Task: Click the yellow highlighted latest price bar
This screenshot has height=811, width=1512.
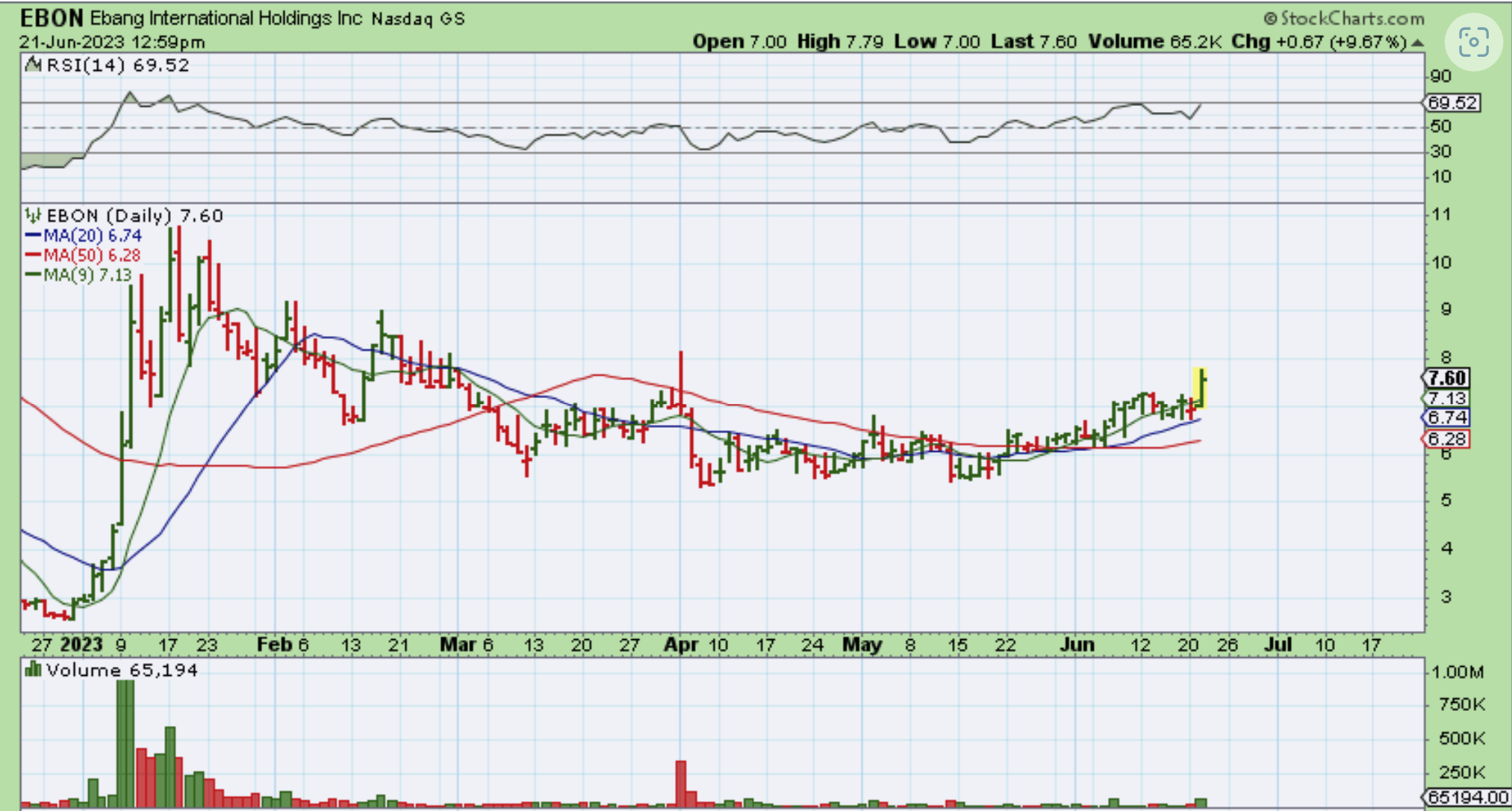Action: pyautogui.click(x=1200, y=388)
